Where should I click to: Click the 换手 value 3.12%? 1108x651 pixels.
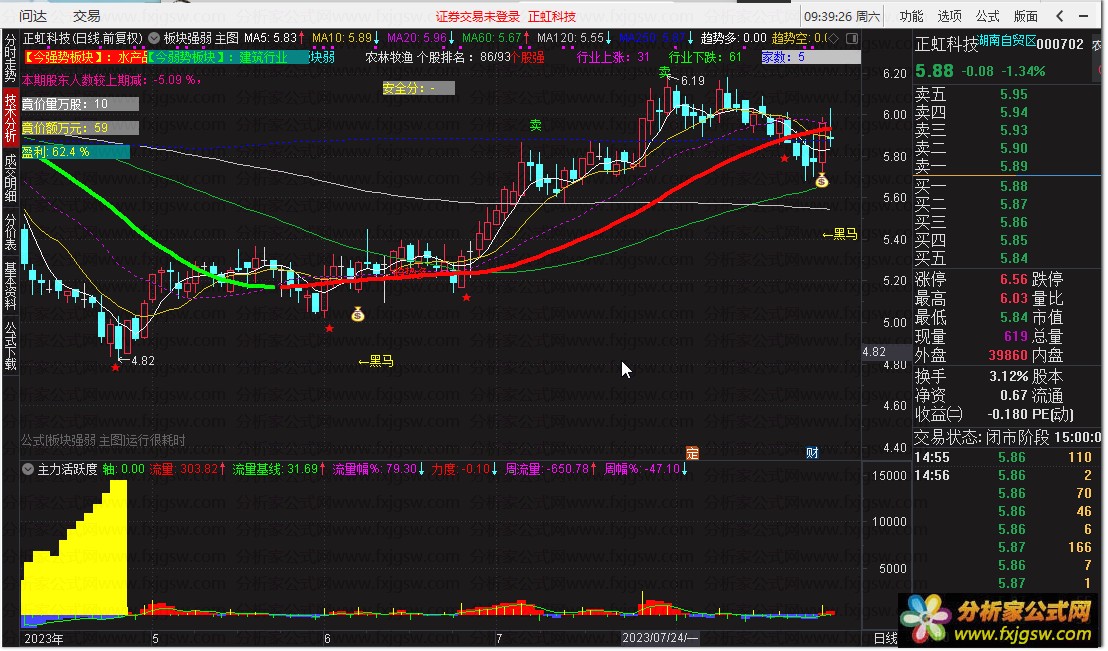[x=1008, y=376]
